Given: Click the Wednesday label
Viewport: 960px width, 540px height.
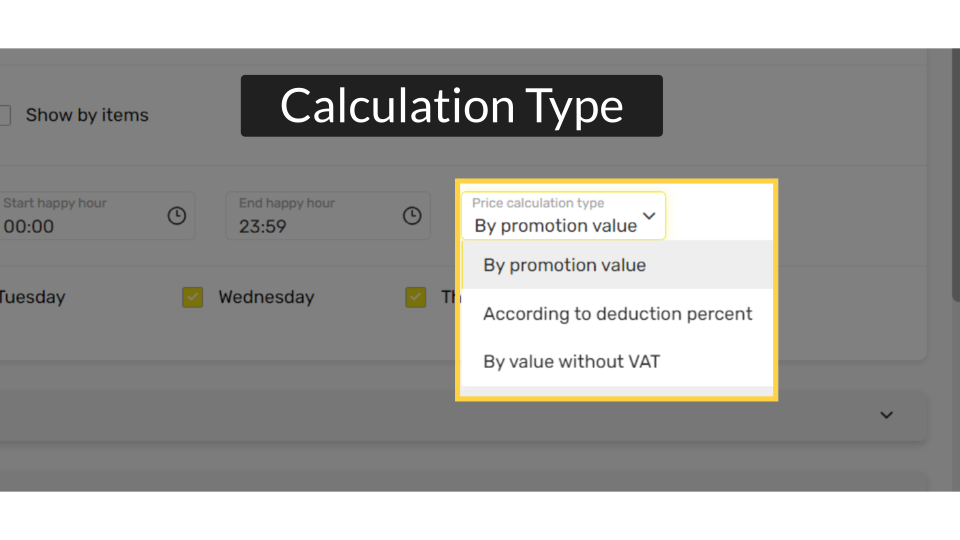Looking at the screenshot, I should [266, 297].
